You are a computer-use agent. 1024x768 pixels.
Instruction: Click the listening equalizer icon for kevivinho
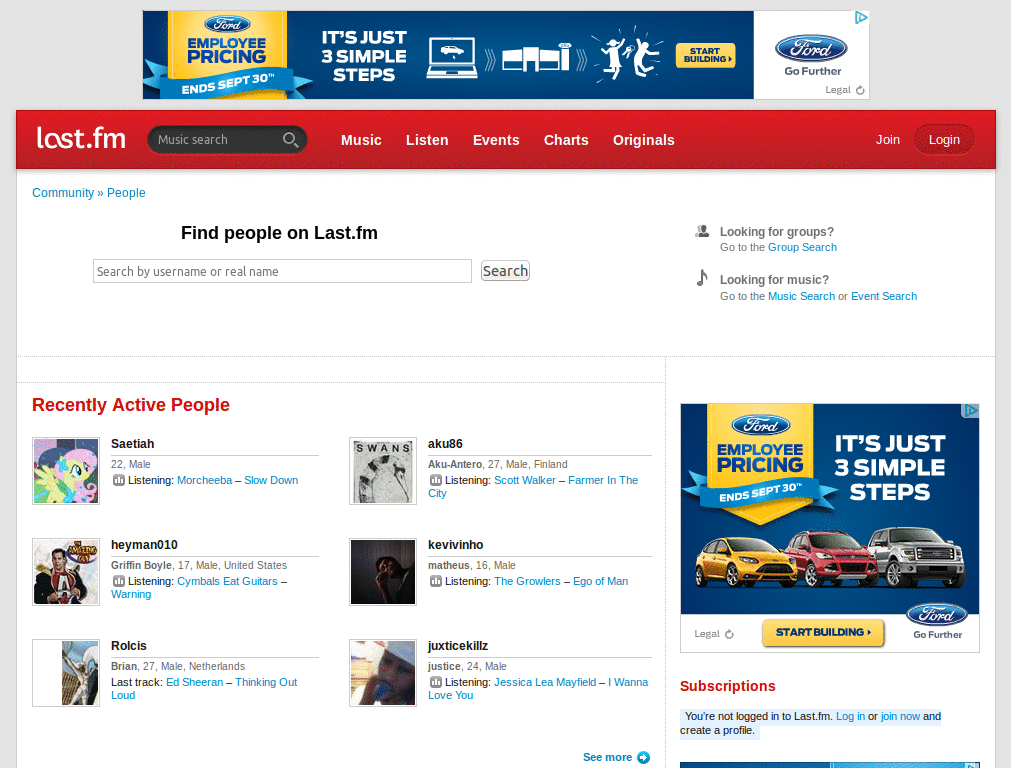(x=436, y=581)
